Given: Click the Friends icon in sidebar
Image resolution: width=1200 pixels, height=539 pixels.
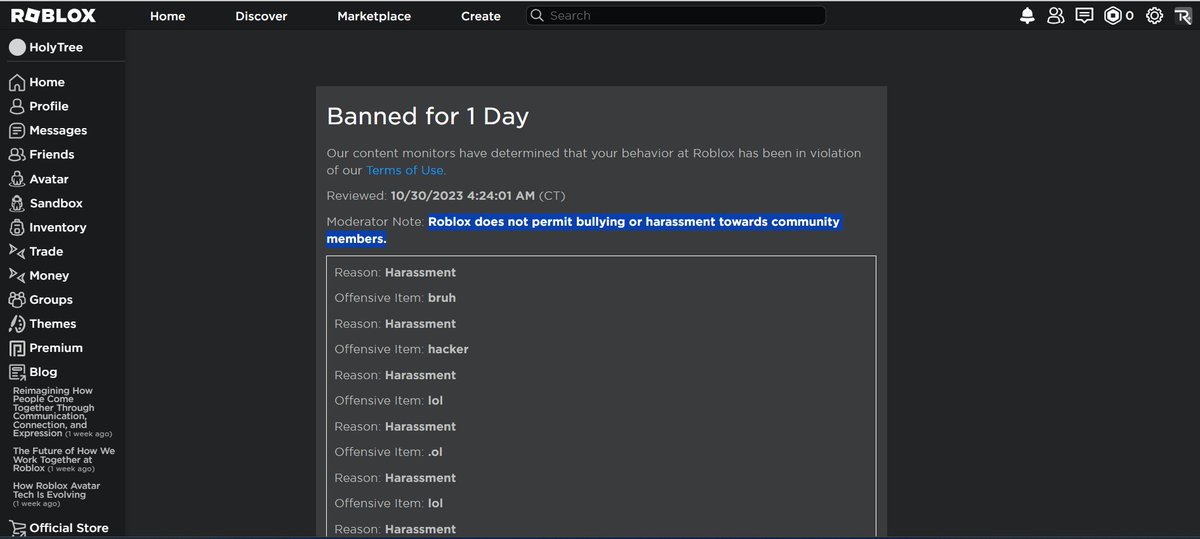Looking at the screenshot, I should [17, 154].
